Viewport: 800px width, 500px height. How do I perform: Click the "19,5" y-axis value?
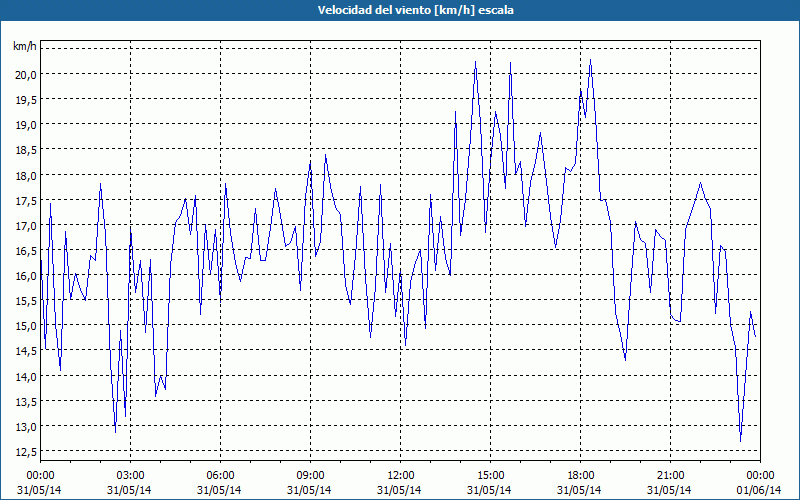27,99
